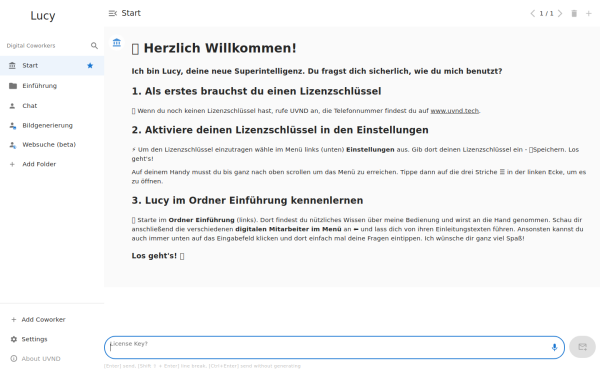Click heading Aktiviere deinen Lizenzschlüssel in den Einstellungen
600x375 pixels.
pos(280,130)
